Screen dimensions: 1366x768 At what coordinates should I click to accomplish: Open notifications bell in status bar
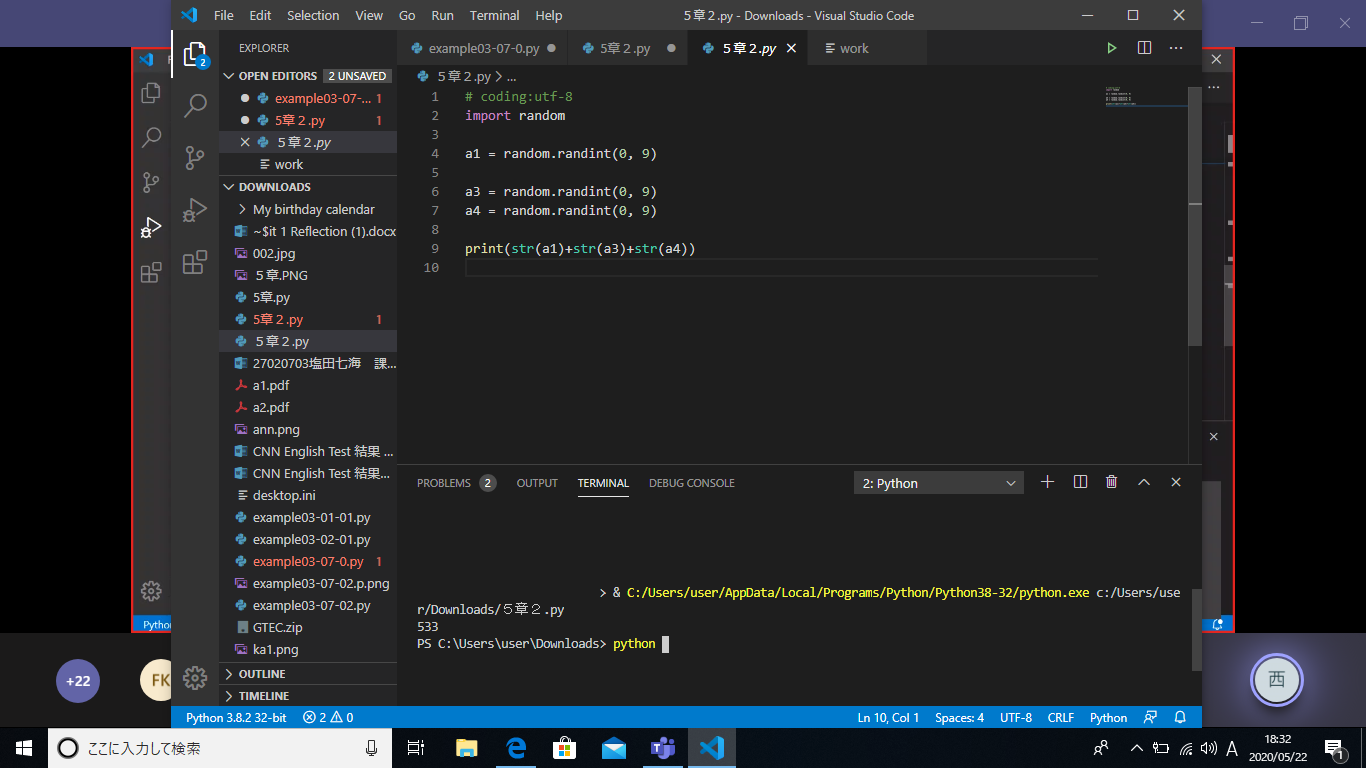click(1180, 717)
